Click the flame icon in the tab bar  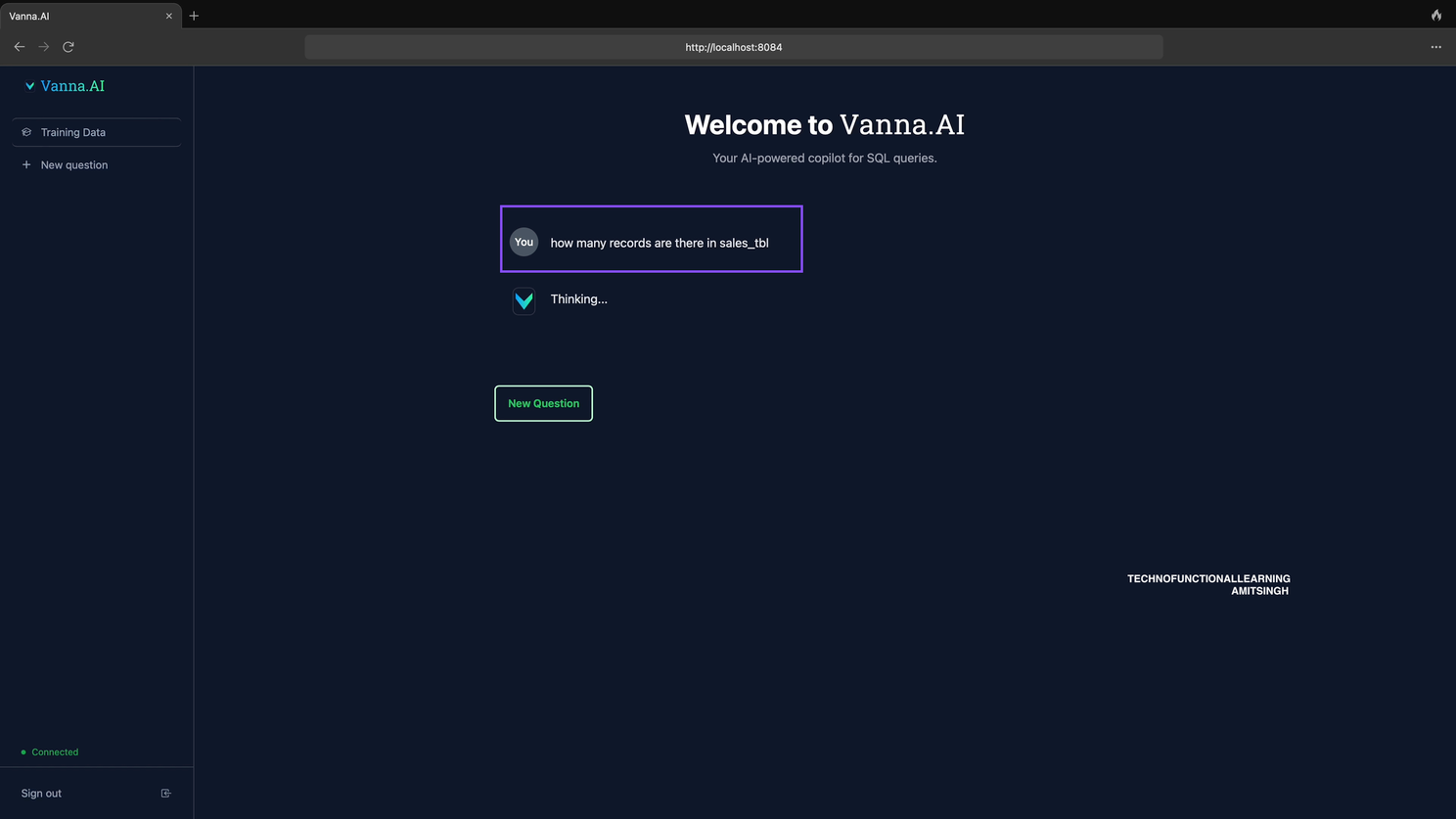tap(1436, 15)
